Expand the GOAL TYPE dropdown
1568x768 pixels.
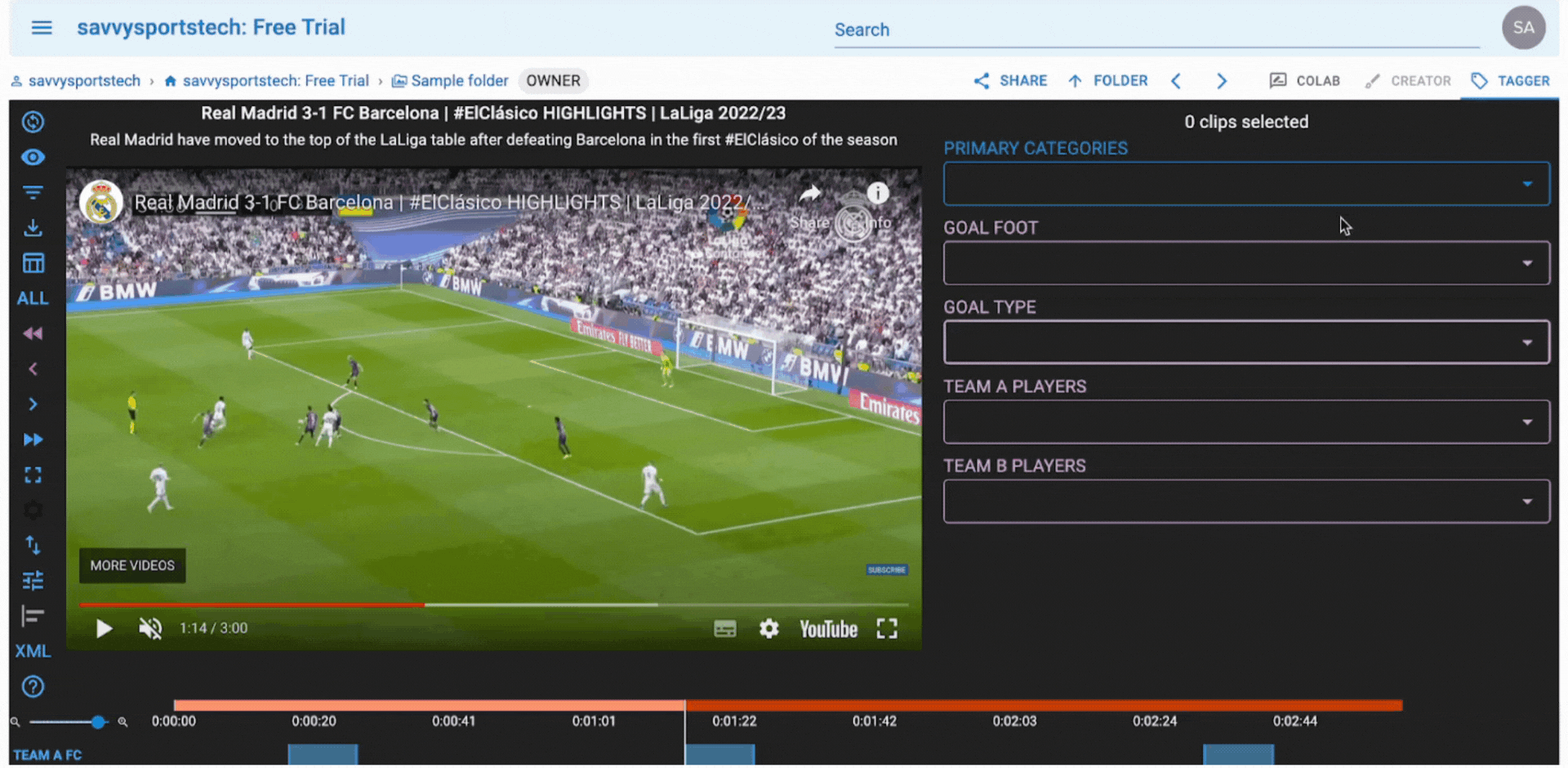[1246, 342]
